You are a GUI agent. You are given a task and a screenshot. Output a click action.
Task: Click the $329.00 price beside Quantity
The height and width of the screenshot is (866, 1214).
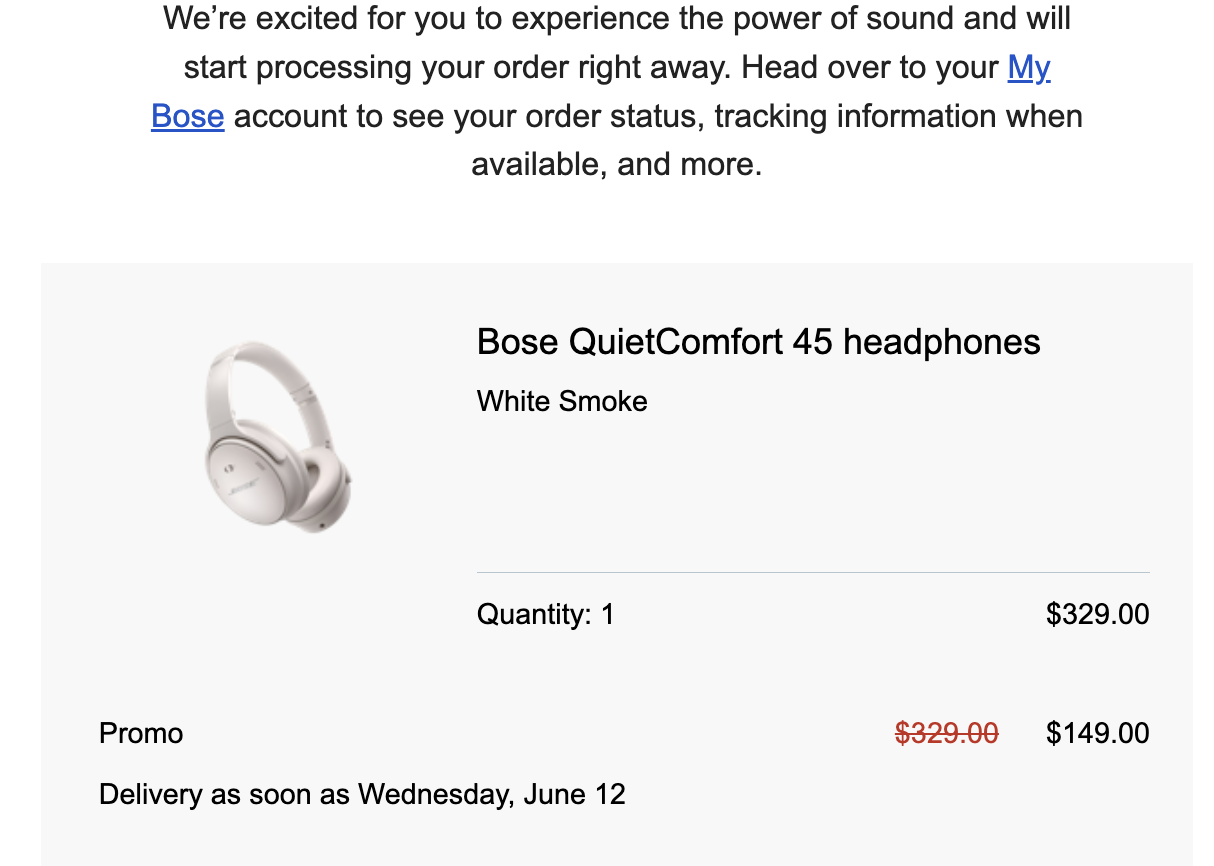click(1097, 613)
